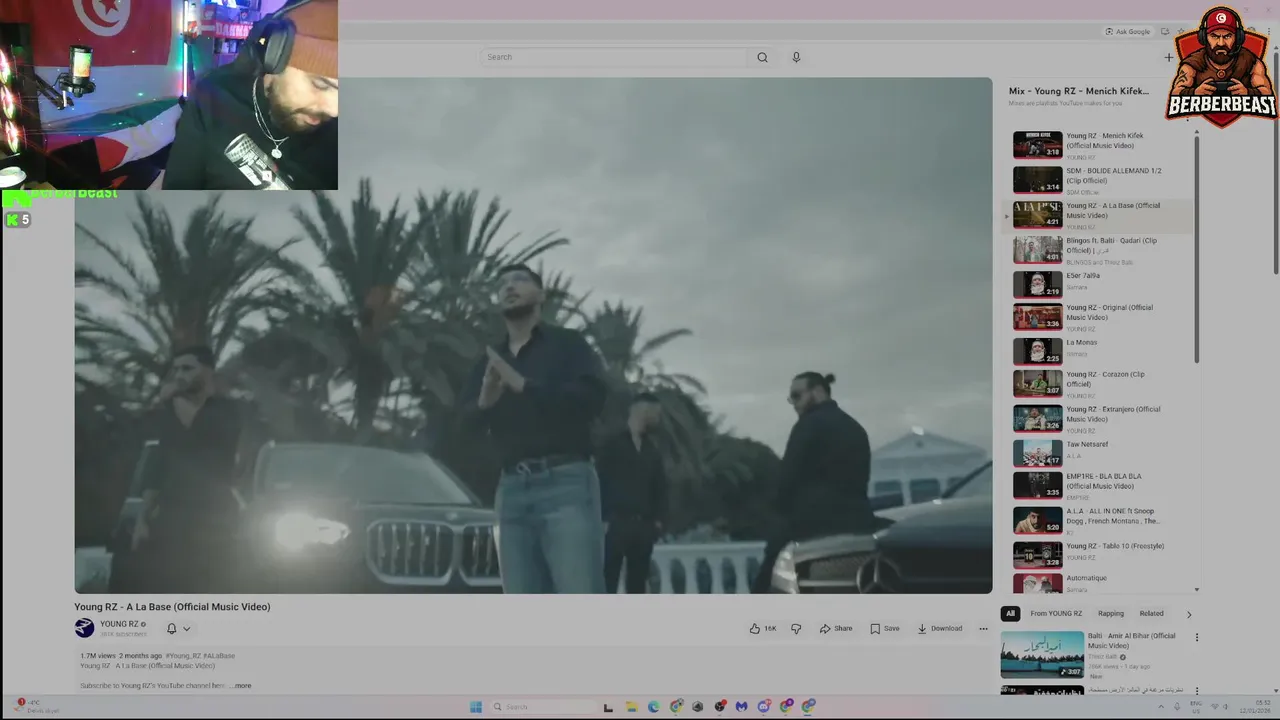Open more actions ellipsis beside Download

(983, 628)
